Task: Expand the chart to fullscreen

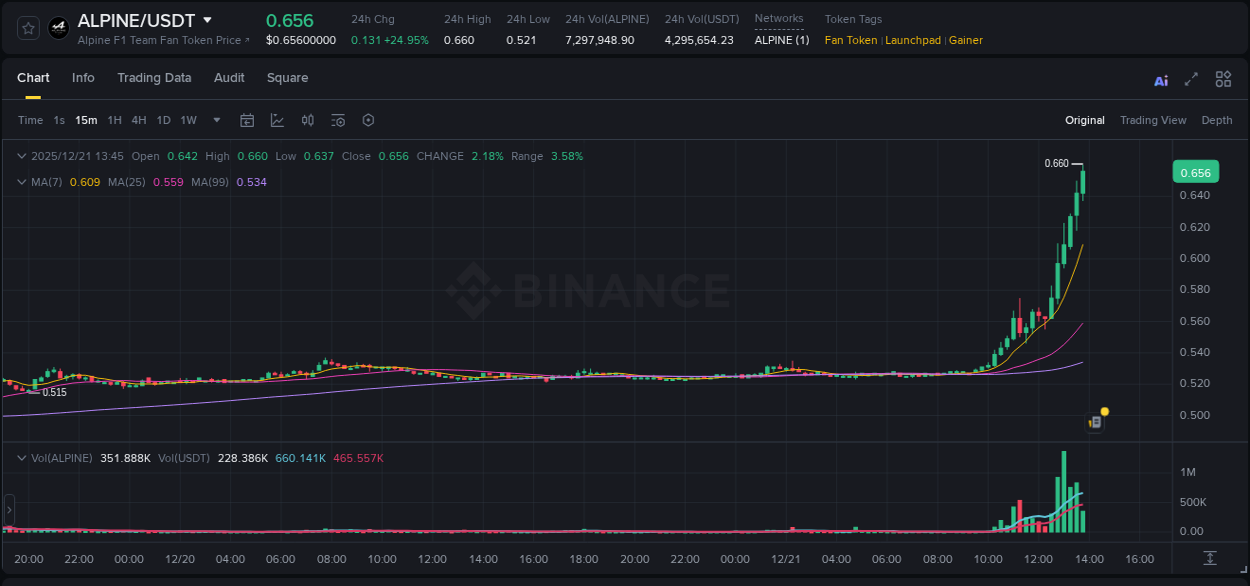Action: 1190,79
